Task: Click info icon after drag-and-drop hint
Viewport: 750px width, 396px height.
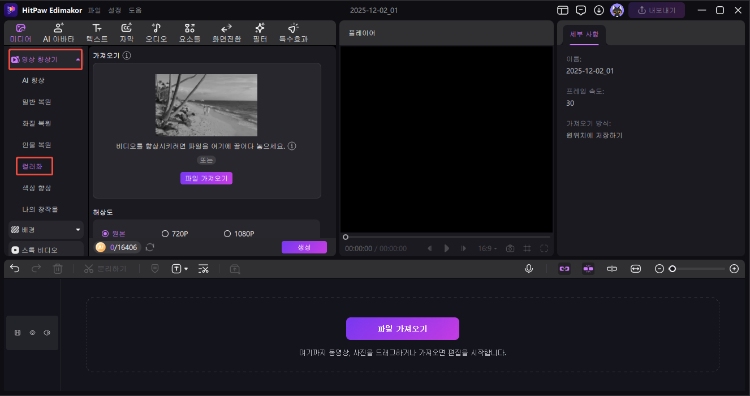Action: (292, 146)
